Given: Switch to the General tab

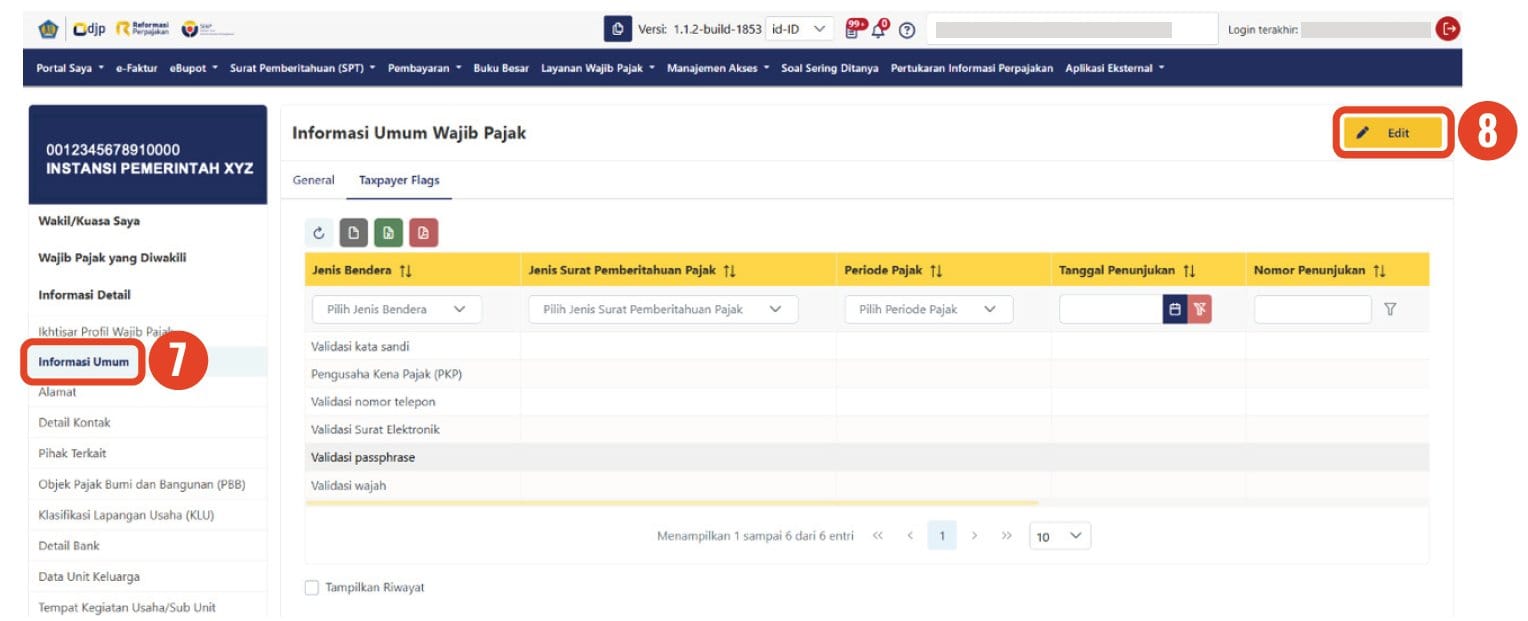Looking at the screenshot, I should pos(313,181).
